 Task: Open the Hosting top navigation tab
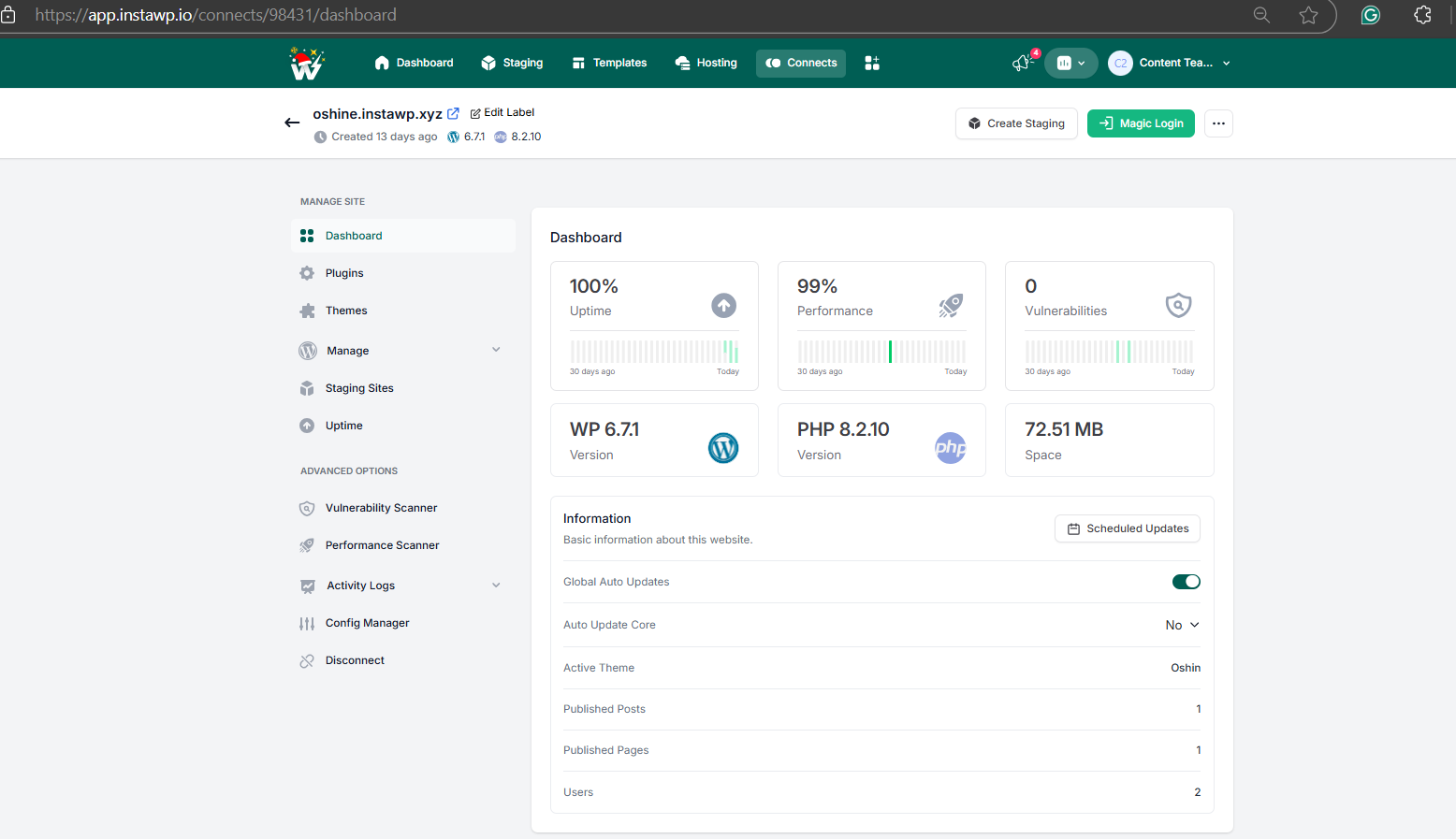706,63
